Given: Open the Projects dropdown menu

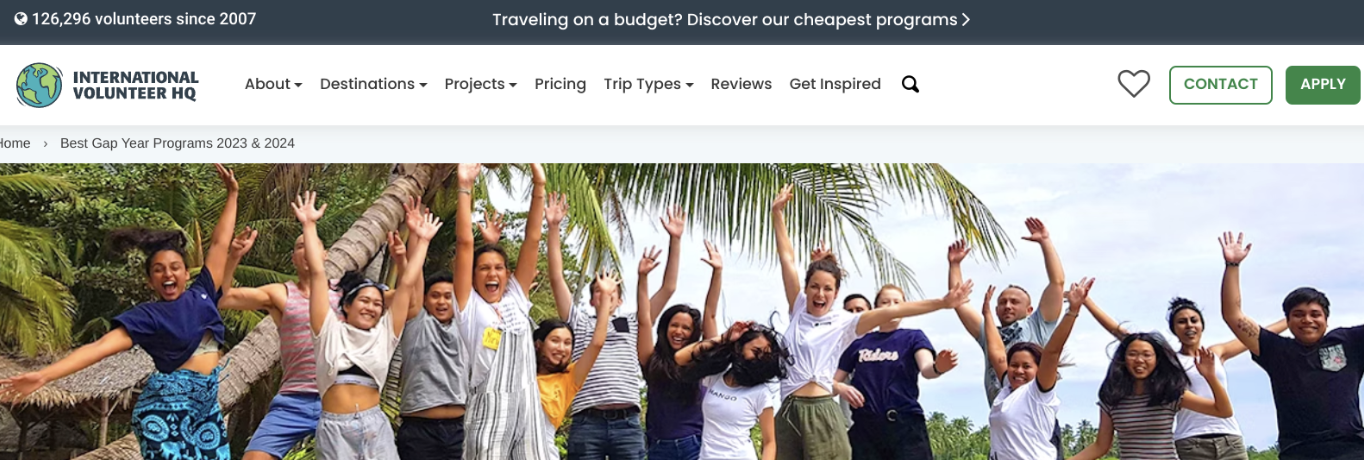Looking at the screenshot, I should (480, 84).
